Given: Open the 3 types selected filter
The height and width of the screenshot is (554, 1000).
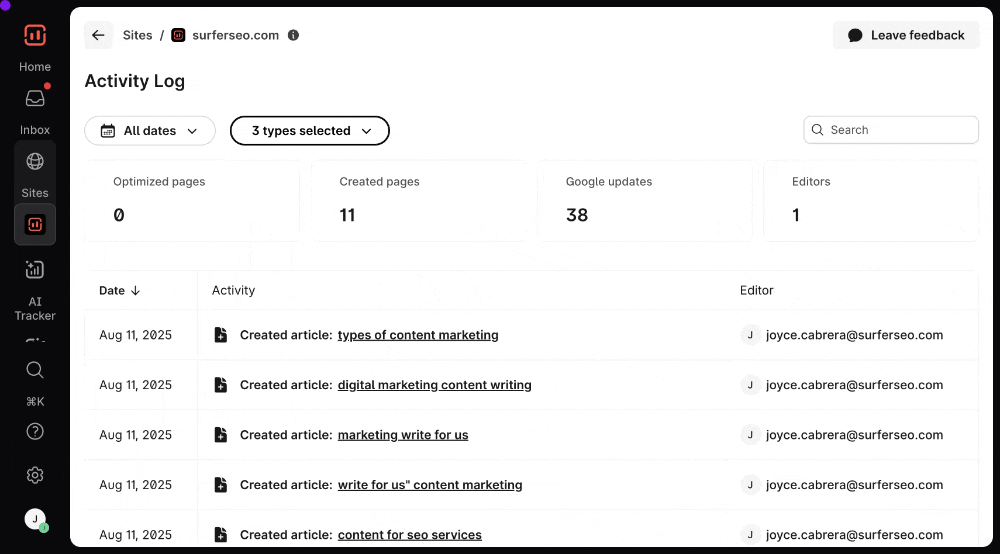Looking at the screenshot, I should tap(310, 131).
